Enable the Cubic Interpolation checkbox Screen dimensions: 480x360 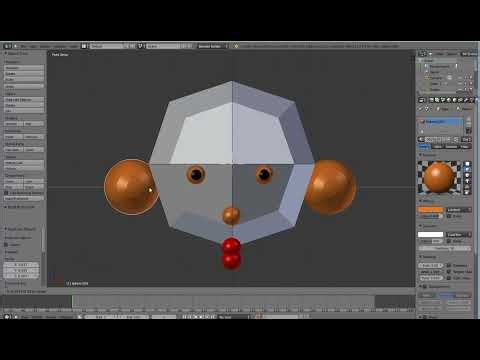tap(449, 278)
